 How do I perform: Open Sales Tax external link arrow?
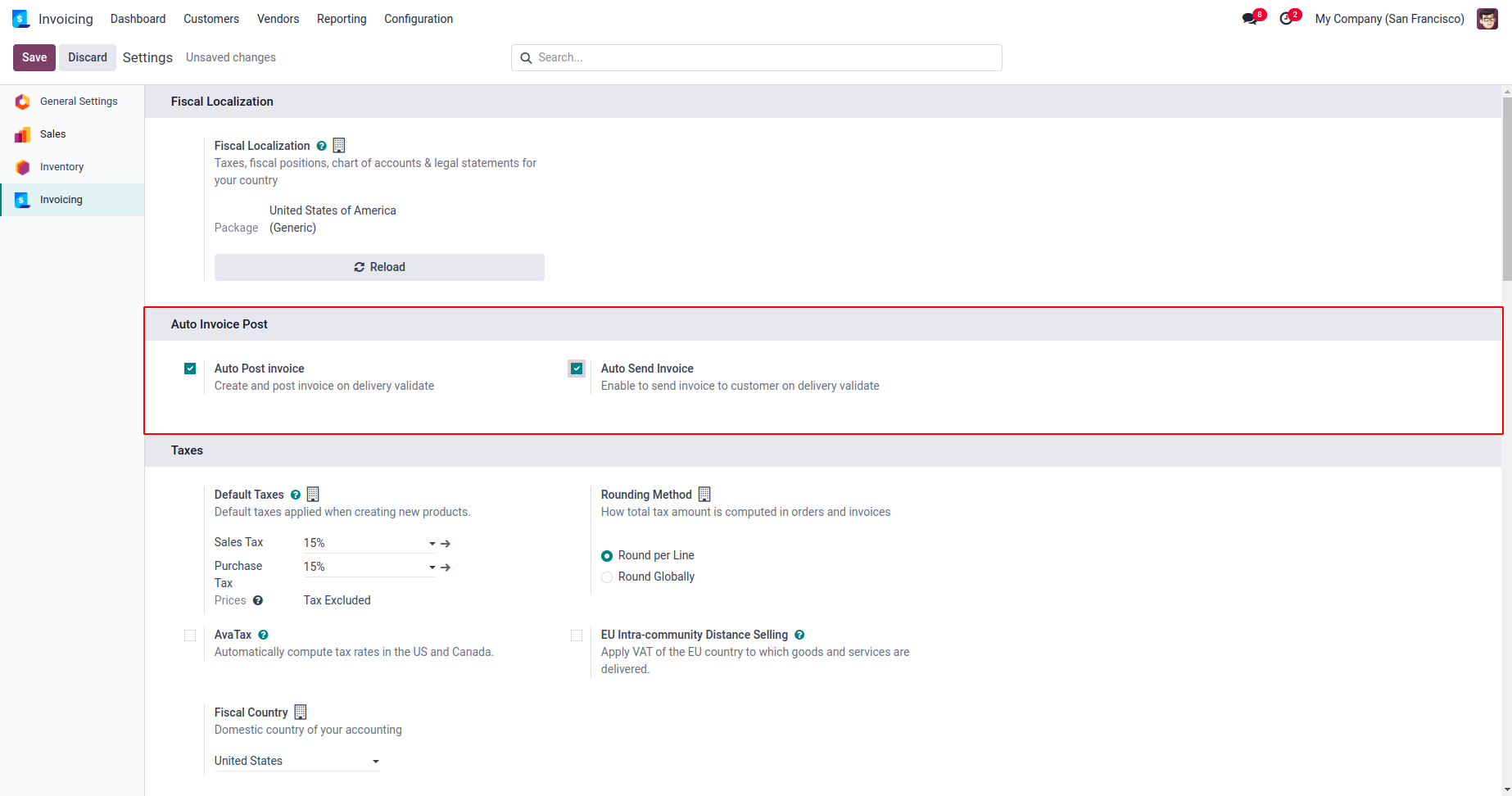pyautogui.click(x=446, y=544)
